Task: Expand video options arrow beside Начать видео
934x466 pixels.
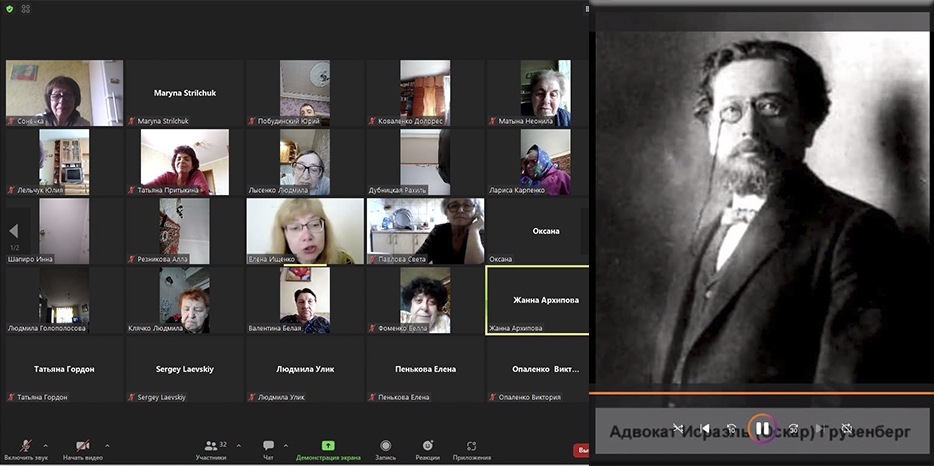Action: [107, 445]
